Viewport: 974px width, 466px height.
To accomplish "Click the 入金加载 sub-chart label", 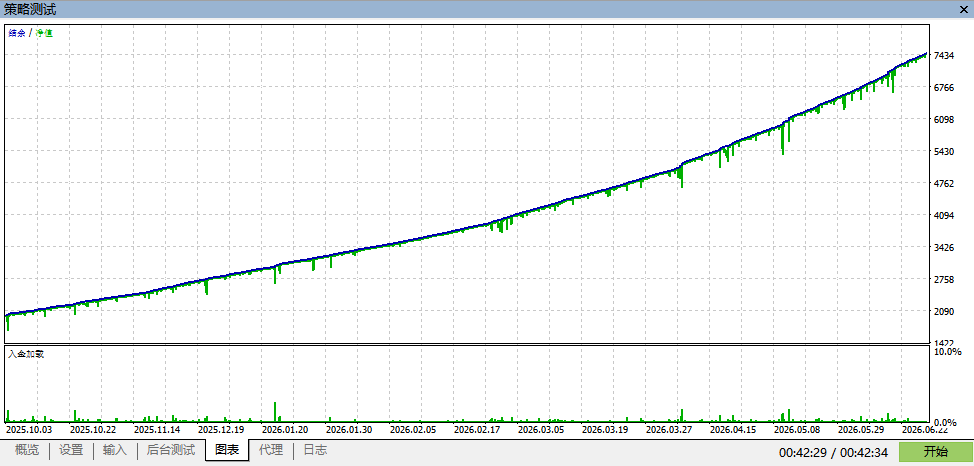I will click(x=26, y=354).
